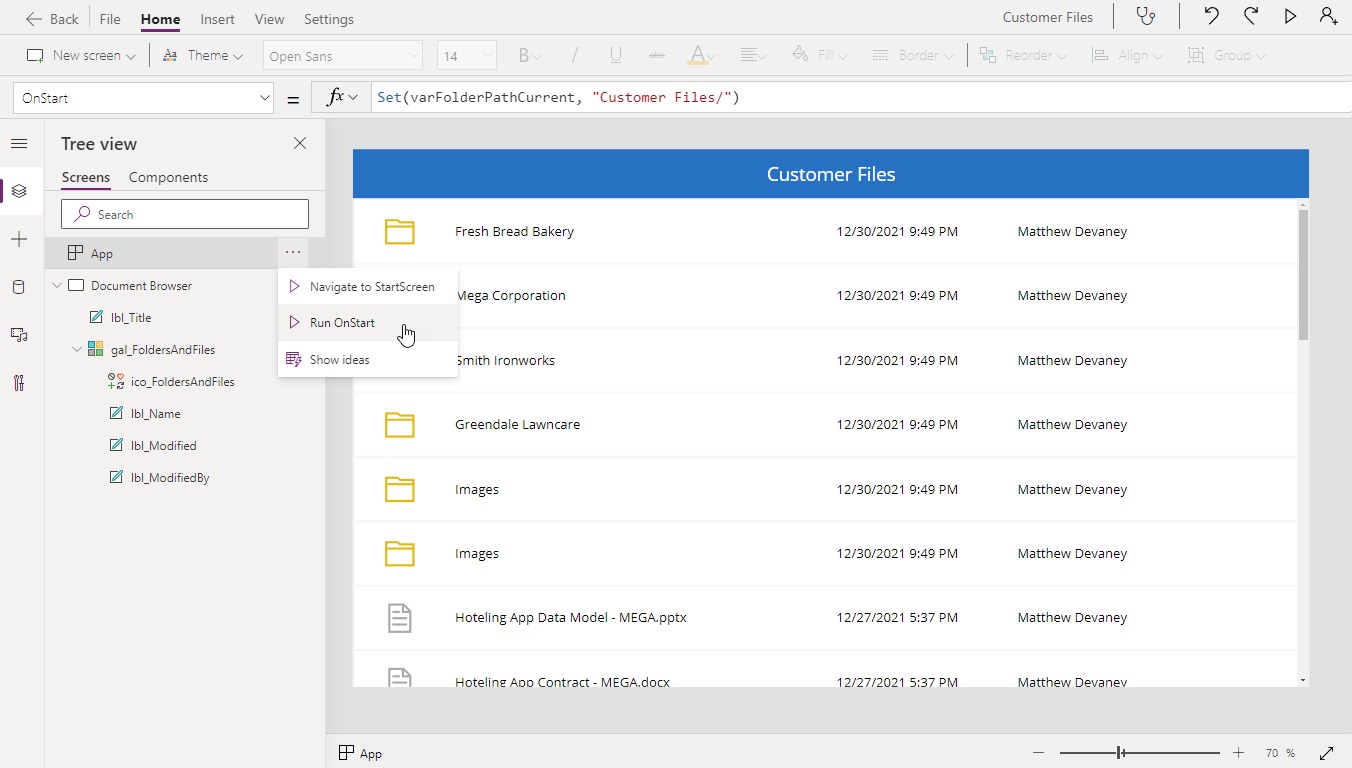Open the Media pane in the left rail
Screen dimensions: 1352x768
pos(19,335)
